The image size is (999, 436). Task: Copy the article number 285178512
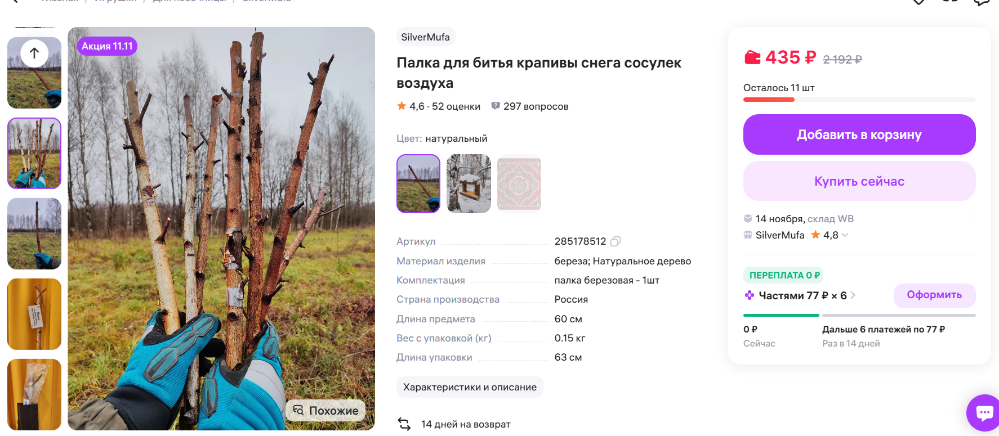pos(615,242)
